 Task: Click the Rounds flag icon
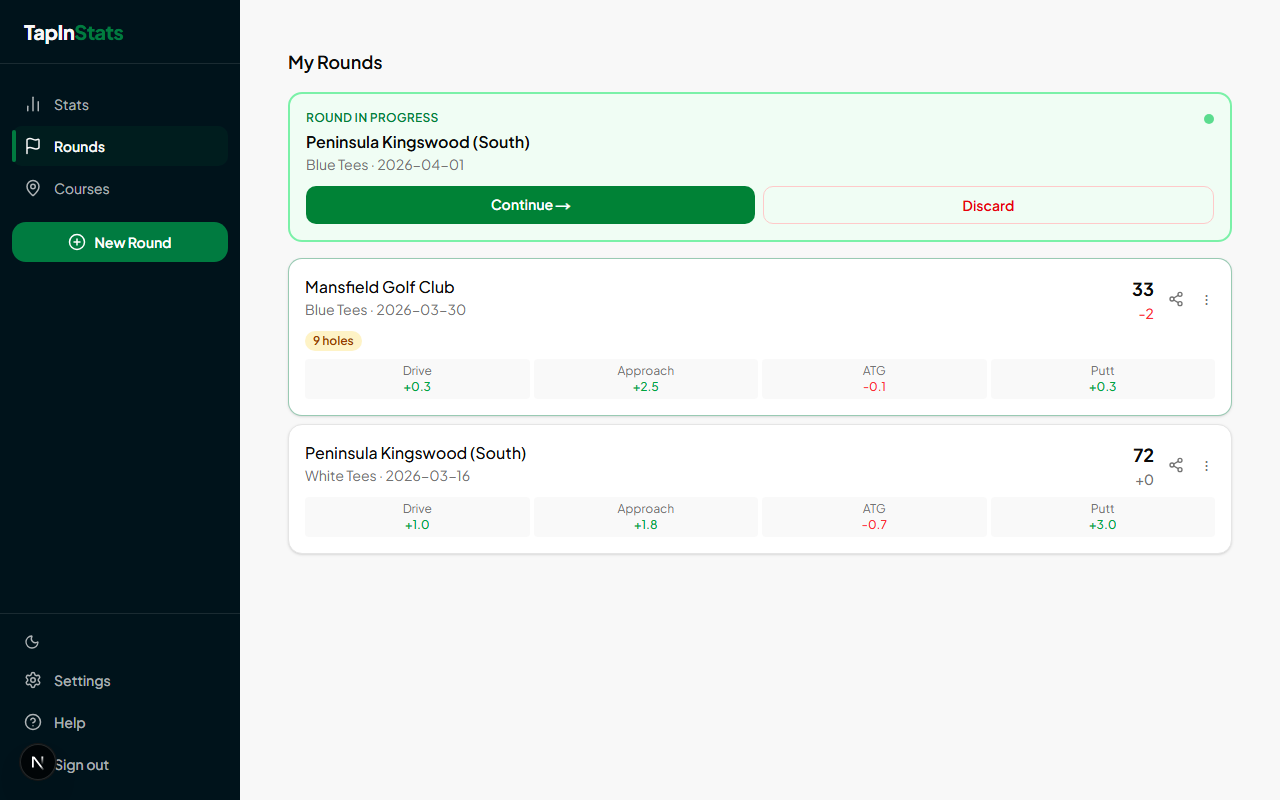[33, 146]
